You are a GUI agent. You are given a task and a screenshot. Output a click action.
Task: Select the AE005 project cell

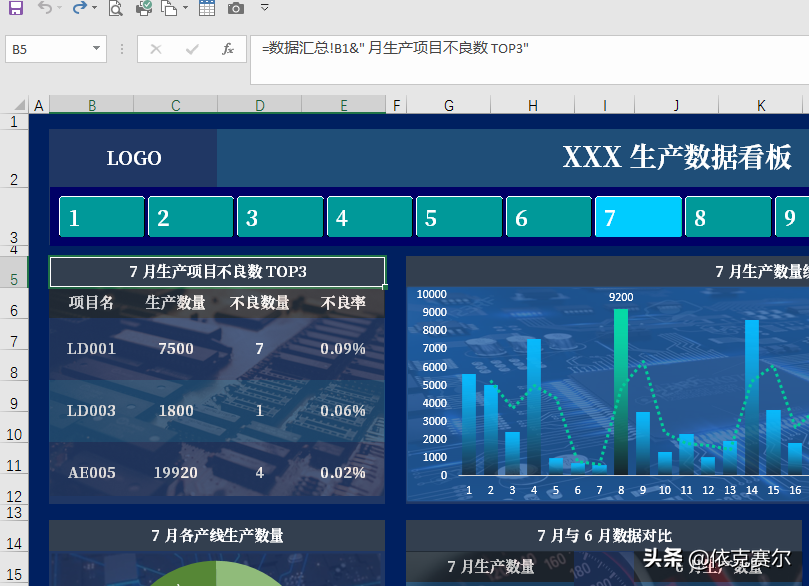tap(91, 473)
